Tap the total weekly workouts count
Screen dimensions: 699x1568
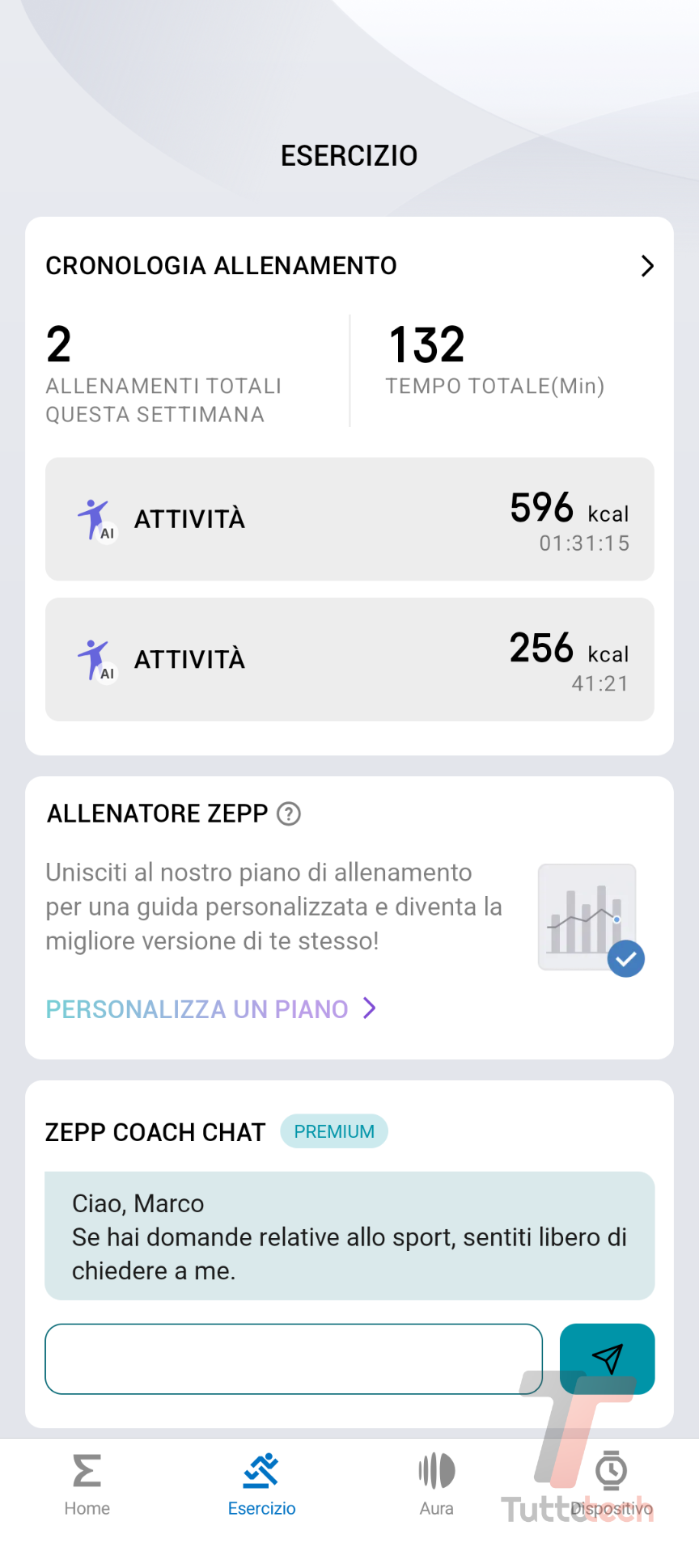59,344
